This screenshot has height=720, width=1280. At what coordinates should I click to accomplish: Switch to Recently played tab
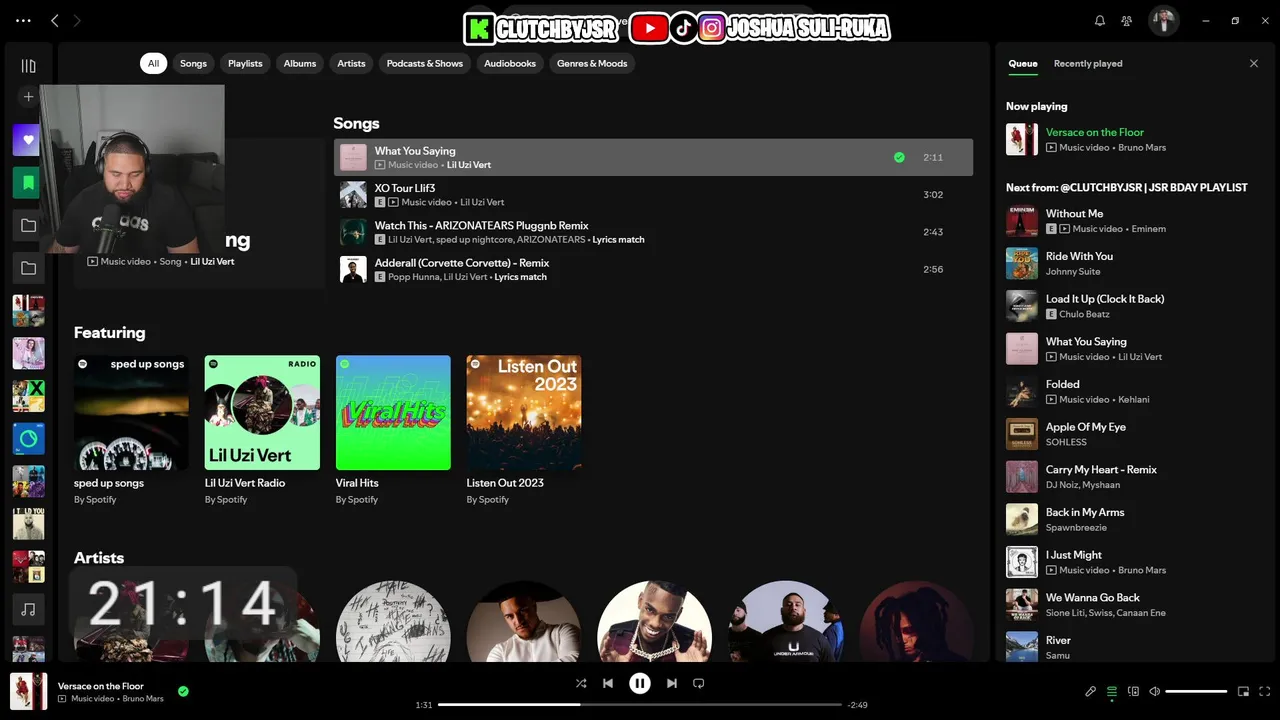tap(1088, 63)
